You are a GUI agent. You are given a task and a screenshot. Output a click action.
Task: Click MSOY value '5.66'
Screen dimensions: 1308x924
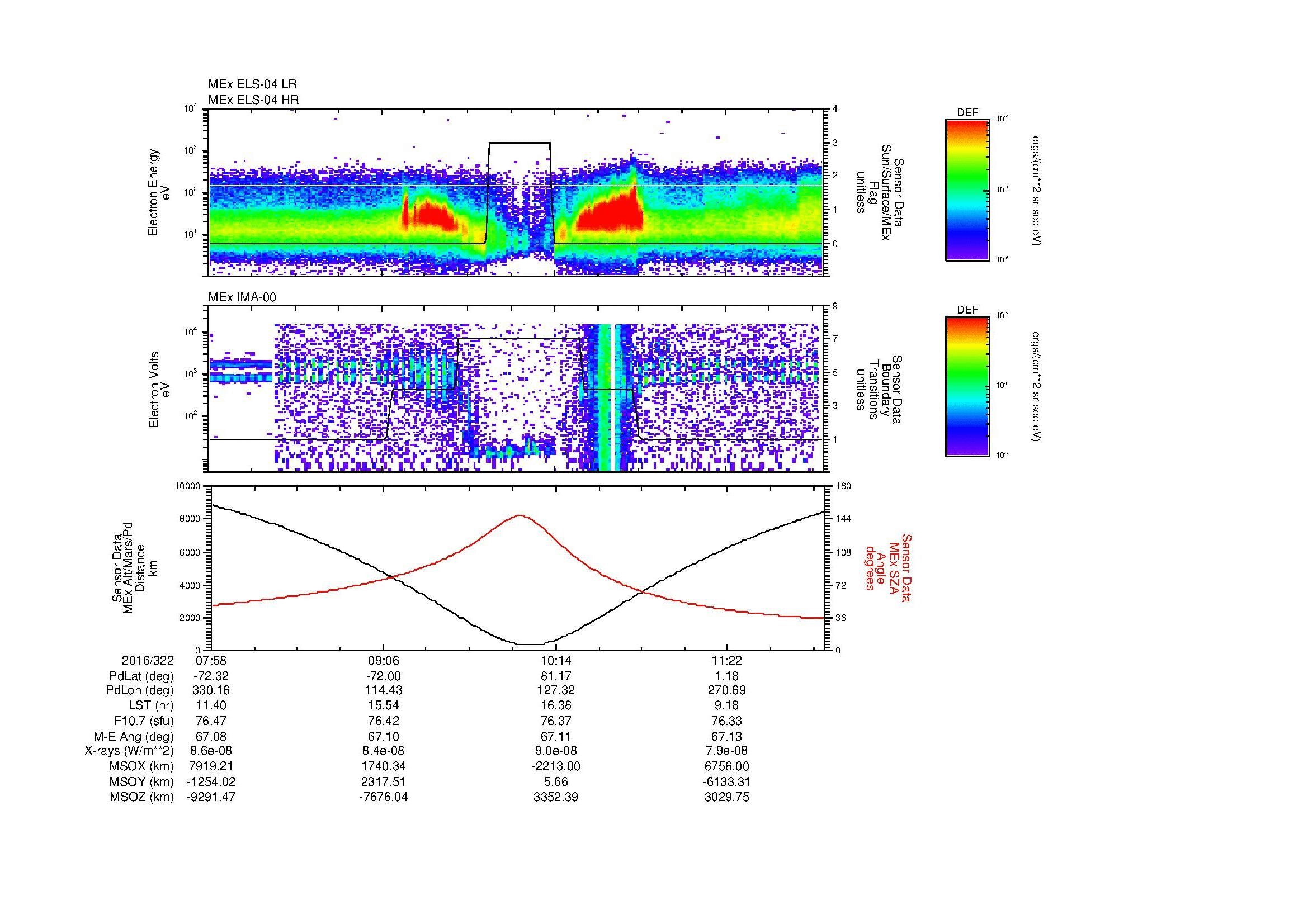pos(556,782)
